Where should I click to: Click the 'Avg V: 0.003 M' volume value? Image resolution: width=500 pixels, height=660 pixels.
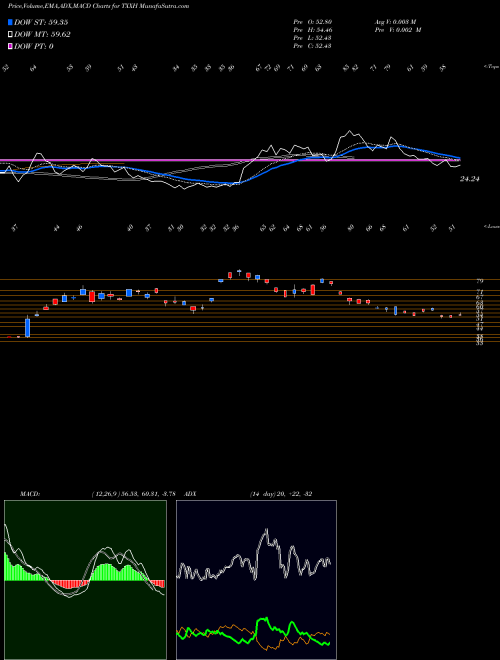pos(395,22)
